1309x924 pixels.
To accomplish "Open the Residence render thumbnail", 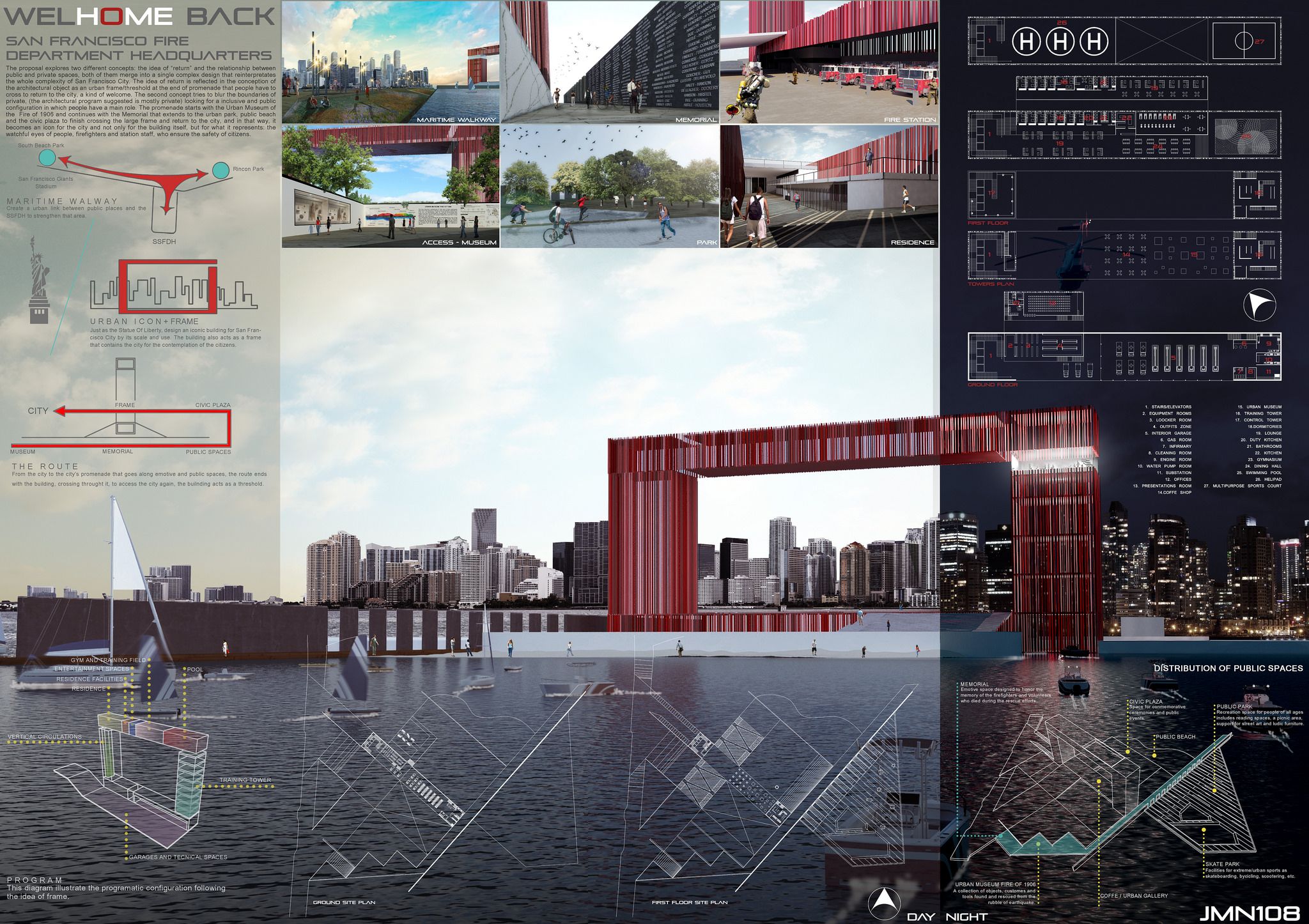I will click(x=829, y=186).
